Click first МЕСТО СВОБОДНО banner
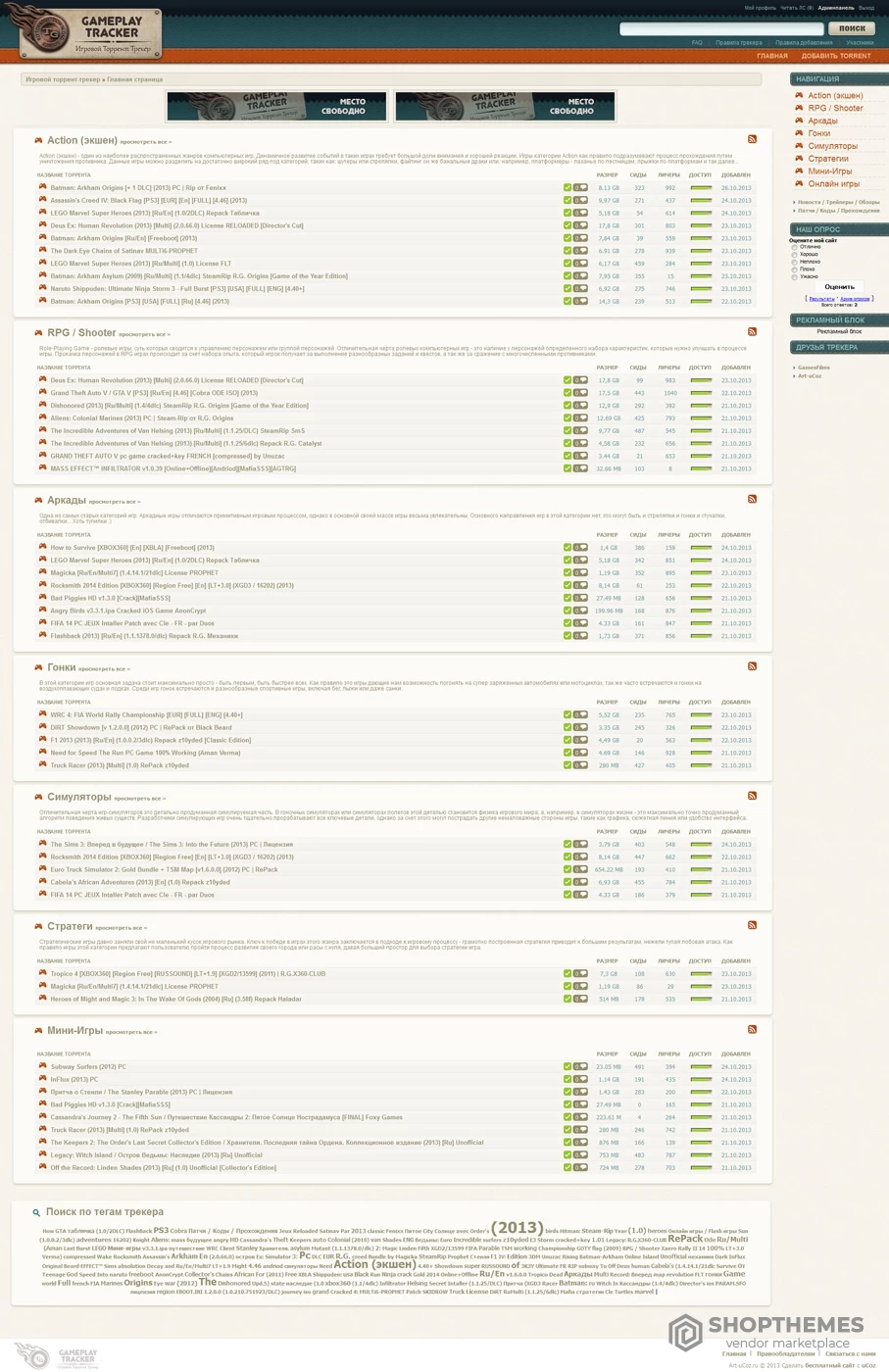Screen dimensions: 889x1372 point(276,106)
